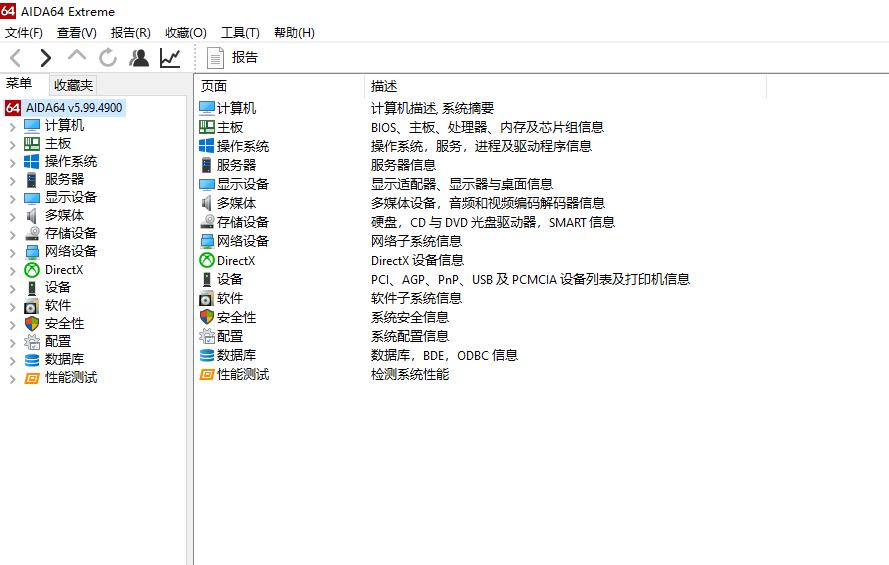This screenshot has height=565, width=889.
Task: Click the Back navigation arrow
Action: pyautogui.click(x=16, y=58)
